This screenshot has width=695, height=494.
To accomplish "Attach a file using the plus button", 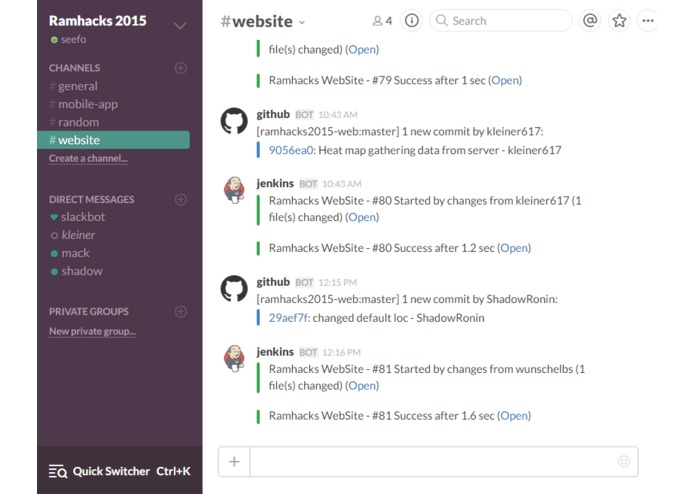I will point(234,462).
